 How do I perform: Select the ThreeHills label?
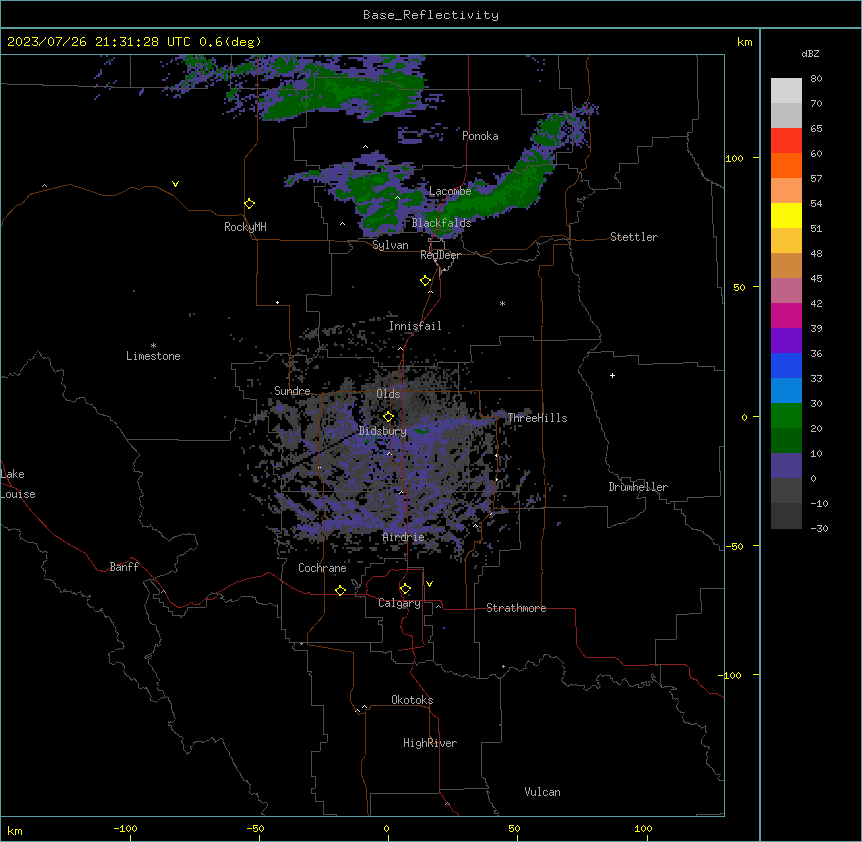pyautogui.click(x=537, y=418)
